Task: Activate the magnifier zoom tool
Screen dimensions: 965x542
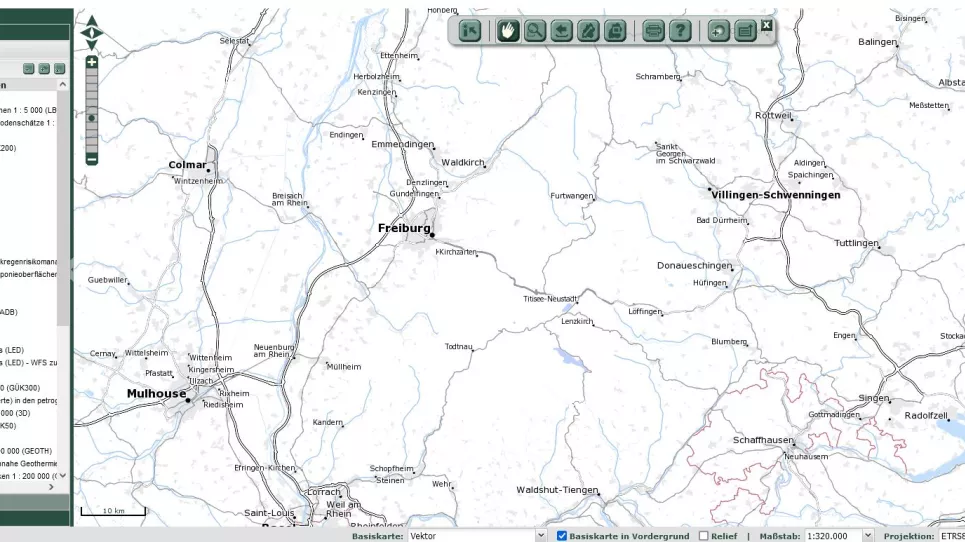Action: point(535,30)
